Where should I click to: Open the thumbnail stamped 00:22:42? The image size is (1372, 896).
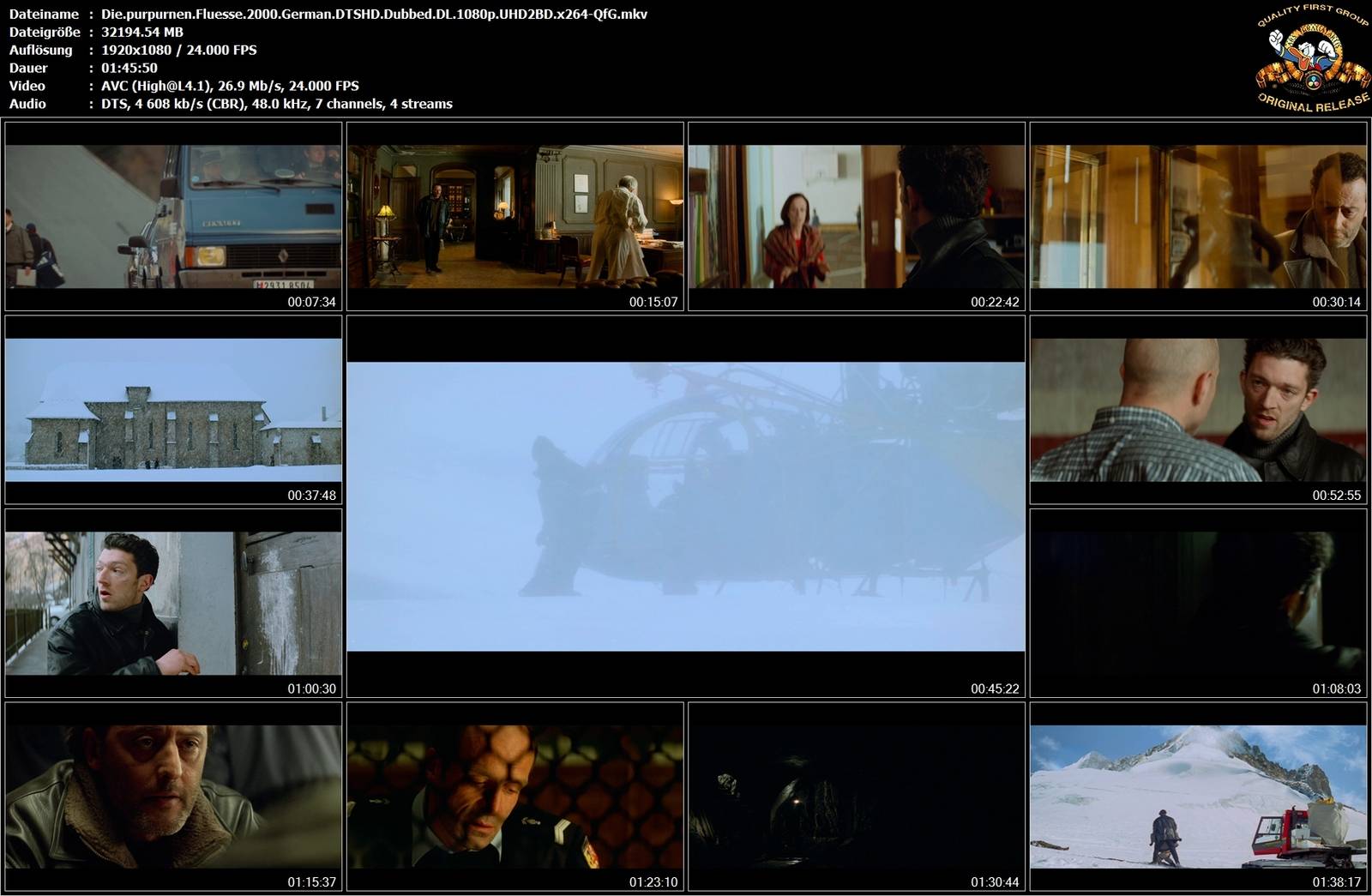click(857, 216)
